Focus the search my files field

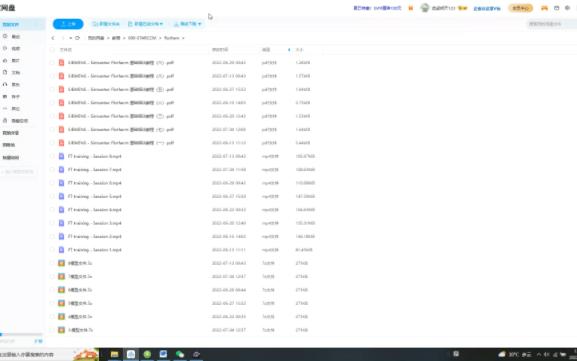click(551, 24)
